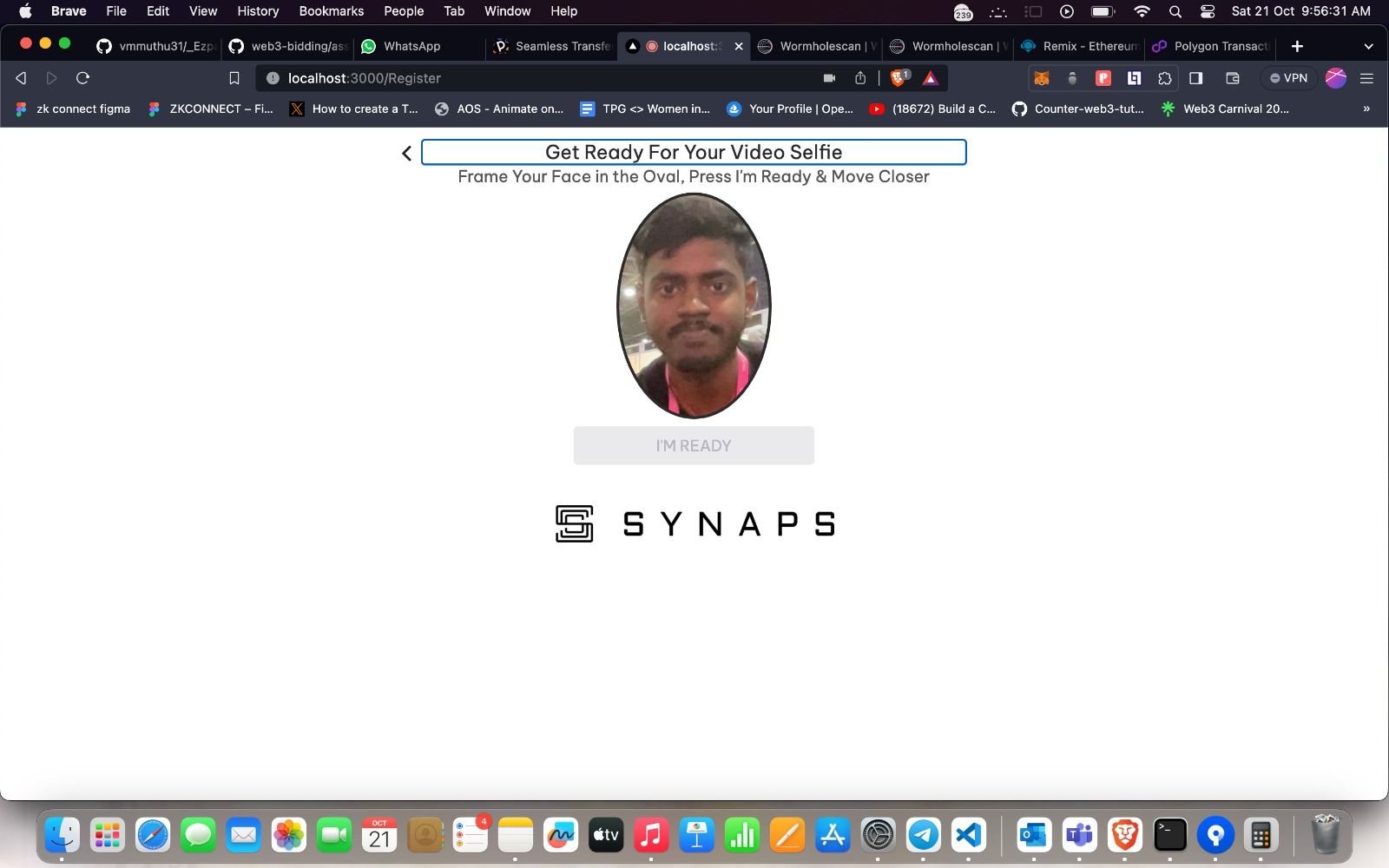Open Spotlight search in menu bar
This screenshot has height=868, width=1389.
(1175, 11)
